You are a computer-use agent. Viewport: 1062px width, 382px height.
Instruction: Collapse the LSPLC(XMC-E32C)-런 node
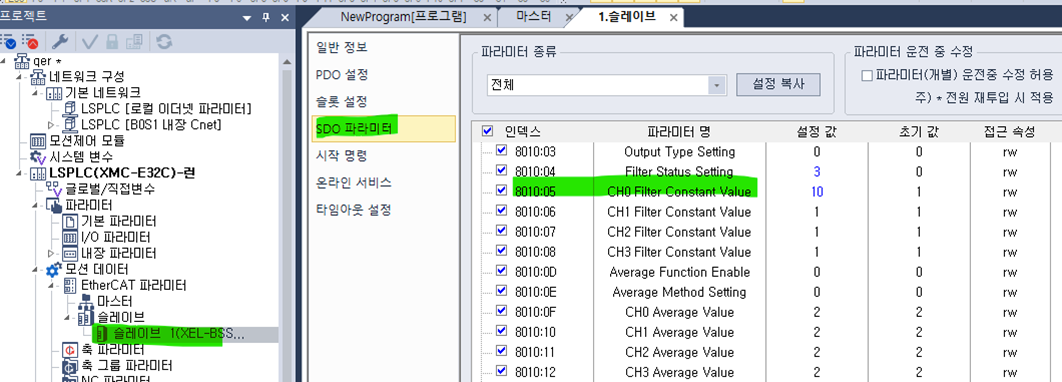[19, 173]
